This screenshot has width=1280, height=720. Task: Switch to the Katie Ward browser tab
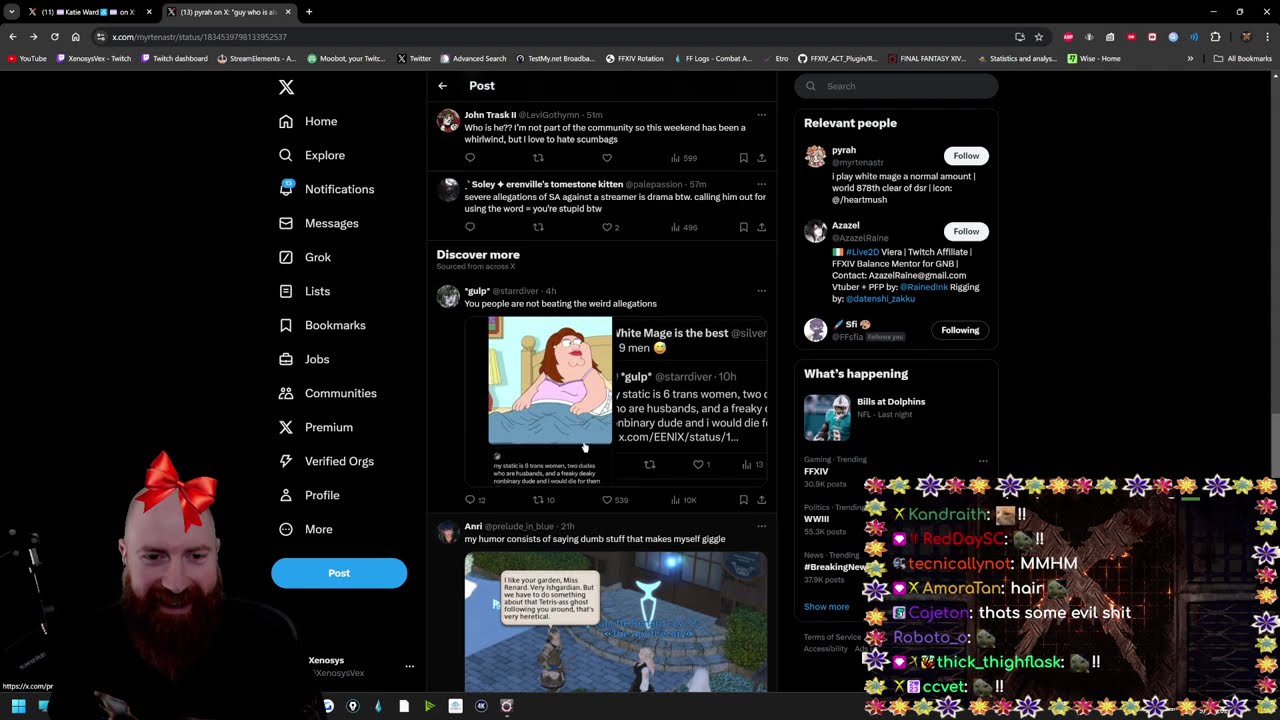pyautogui.click(x=88, y=12)
